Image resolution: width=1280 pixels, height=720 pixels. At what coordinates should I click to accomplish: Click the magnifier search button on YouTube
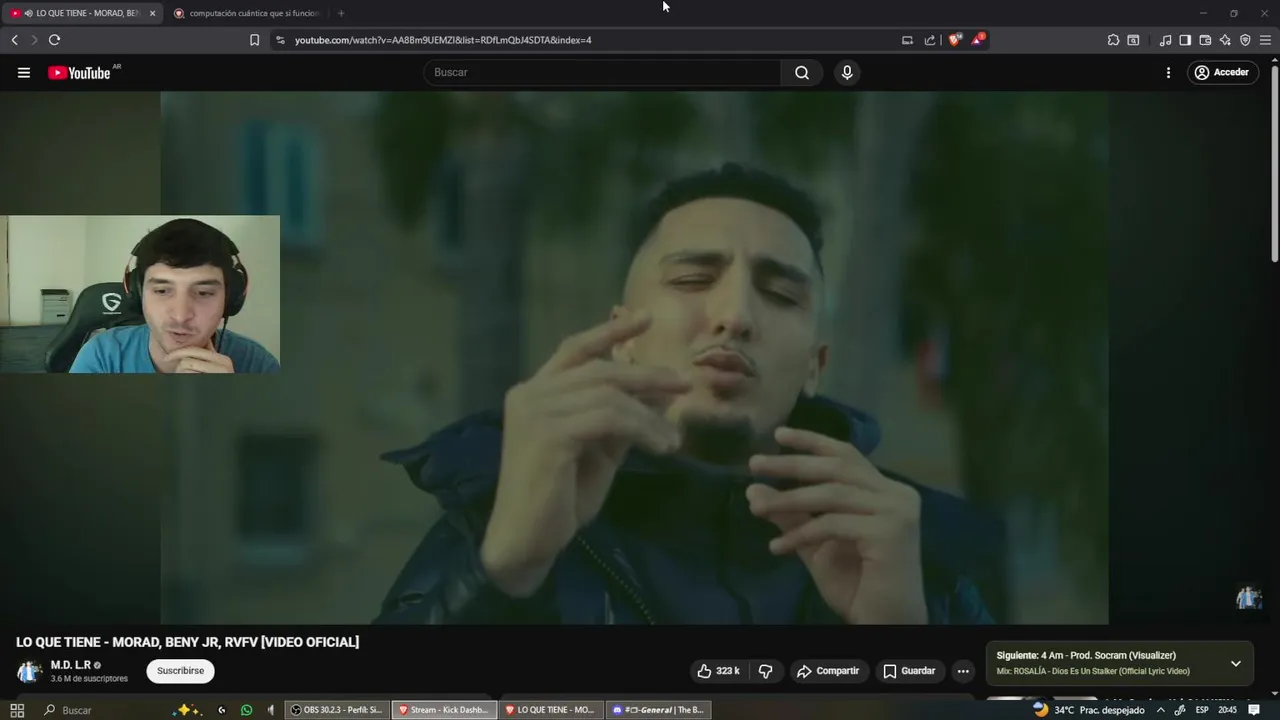802,73
